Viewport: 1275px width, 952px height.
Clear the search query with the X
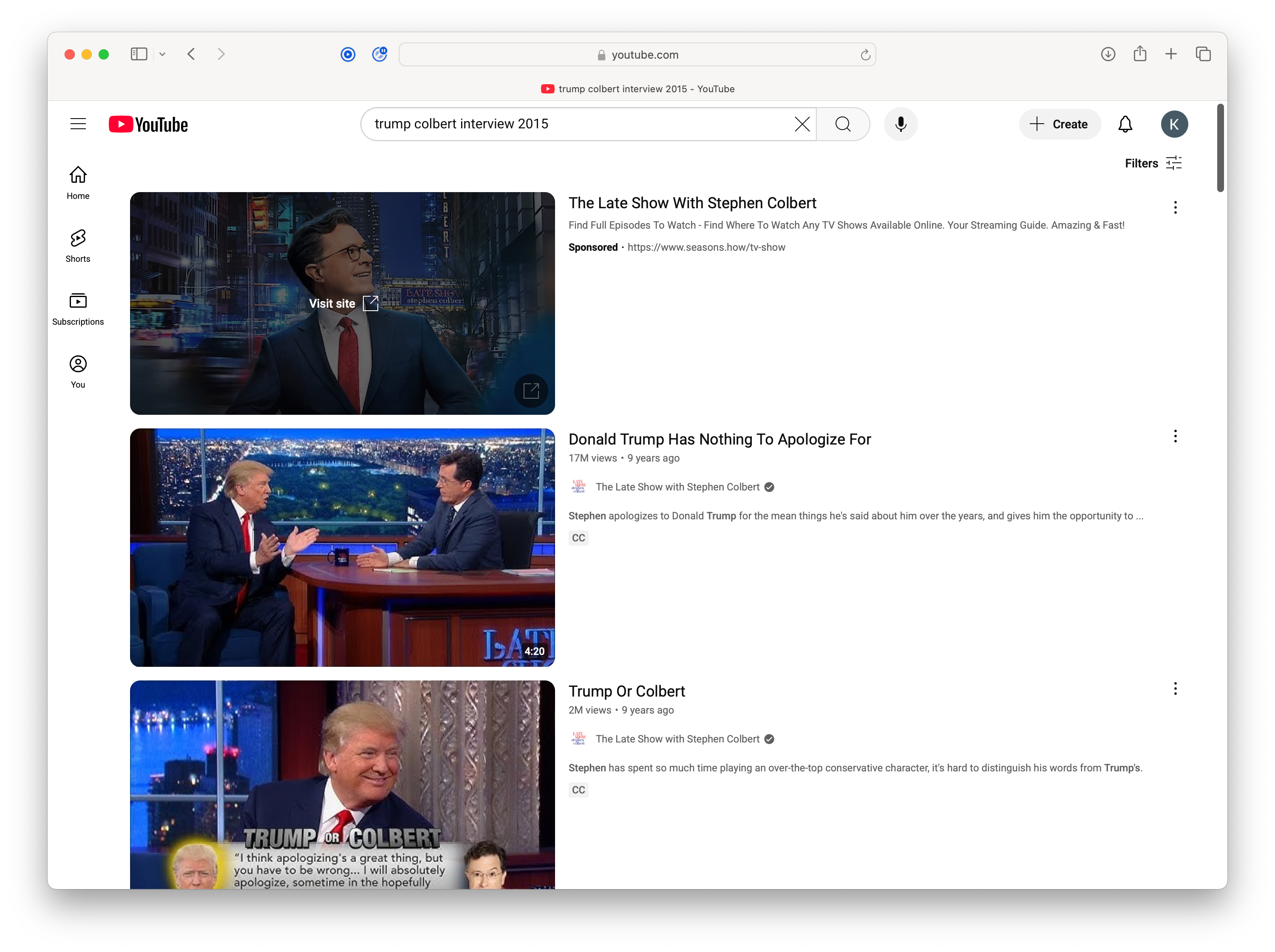click(802, 124)
